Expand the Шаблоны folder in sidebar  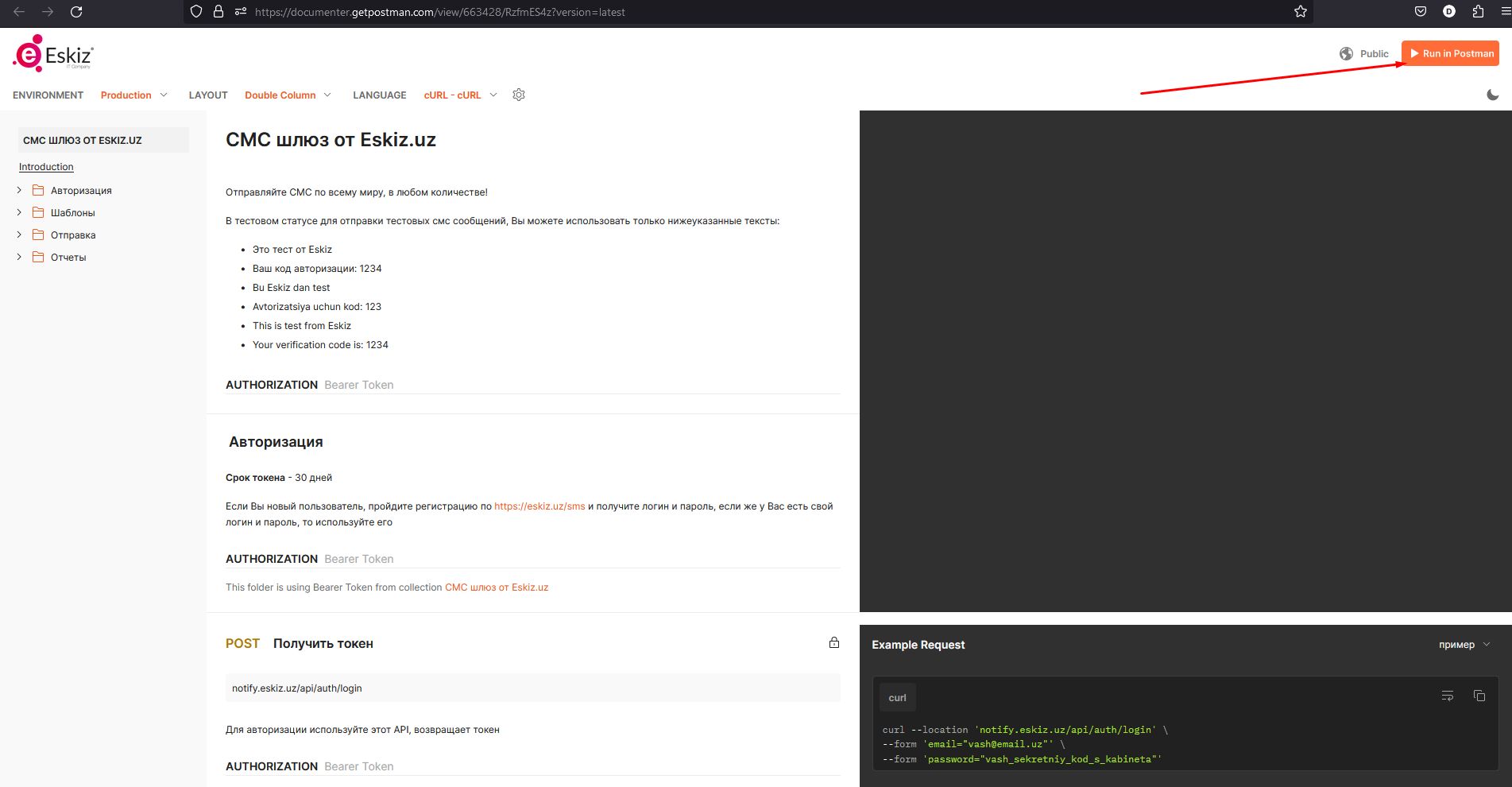(x=19, y=212)
